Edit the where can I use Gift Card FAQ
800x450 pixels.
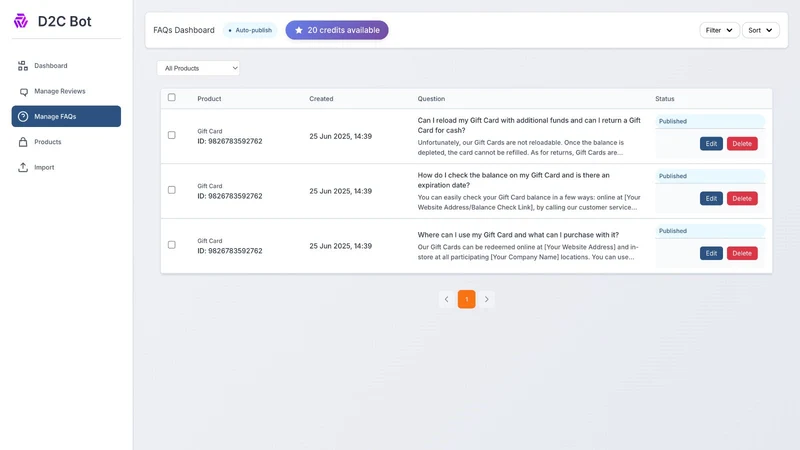(x=711, y=253)
